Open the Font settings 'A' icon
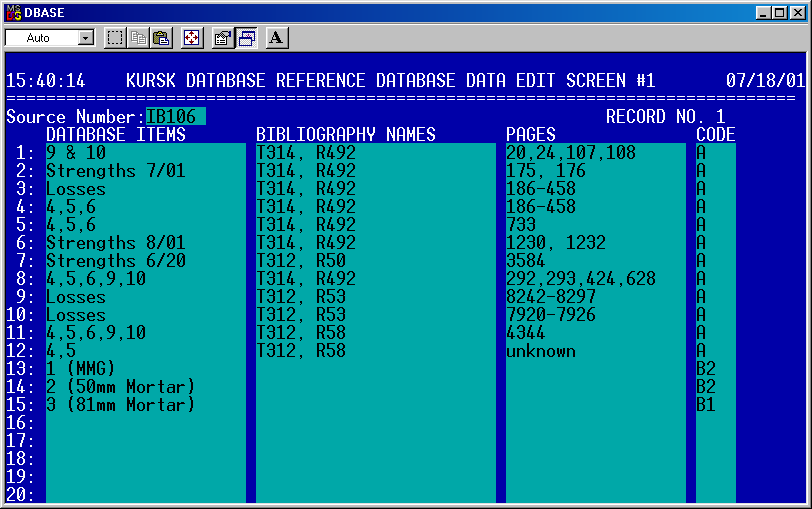The width and height of the screenshot is (812, 509). pos(277,38)
